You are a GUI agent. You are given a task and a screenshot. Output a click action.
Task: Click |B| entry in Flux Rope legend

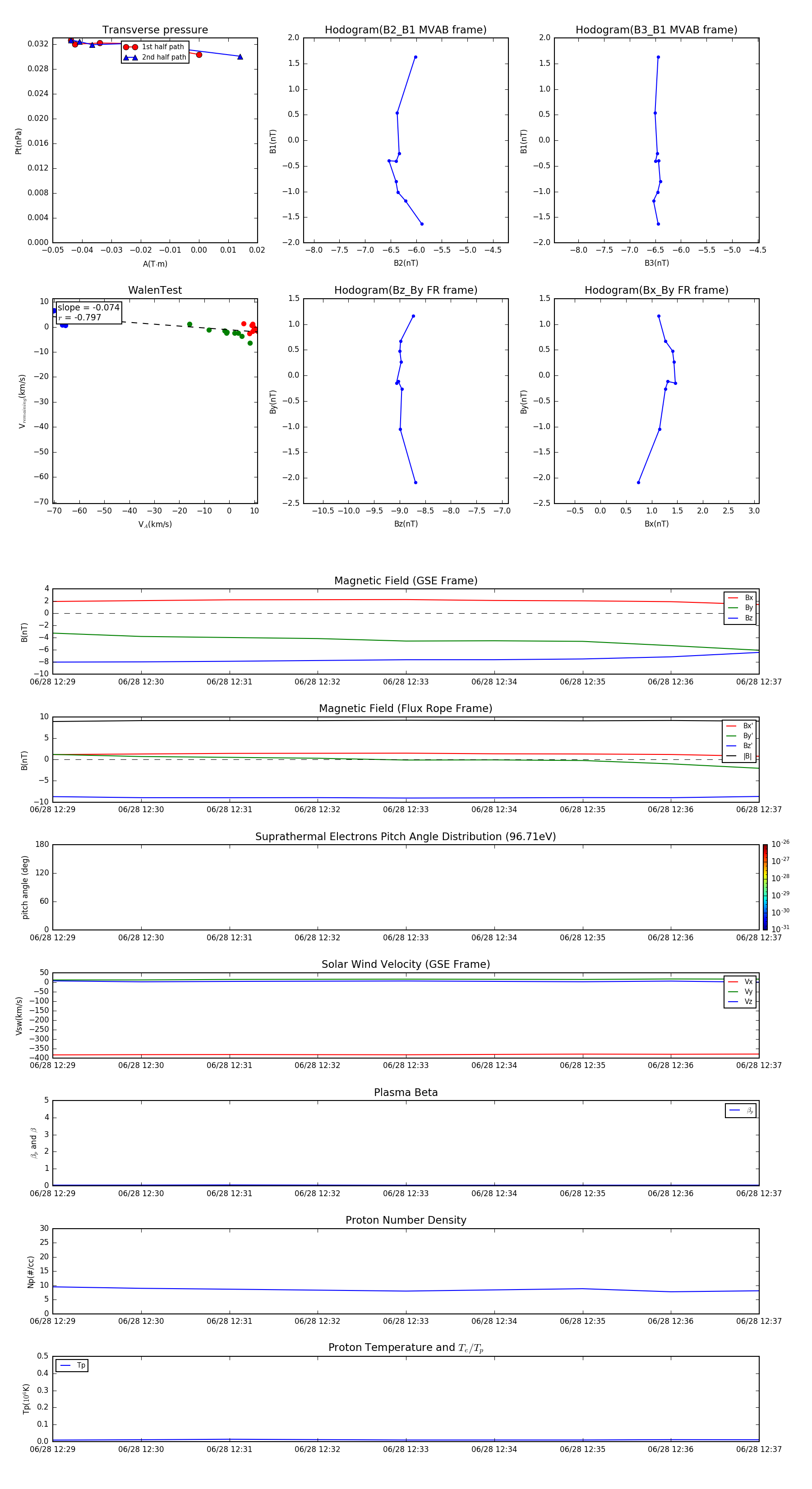tap(739, 756)
